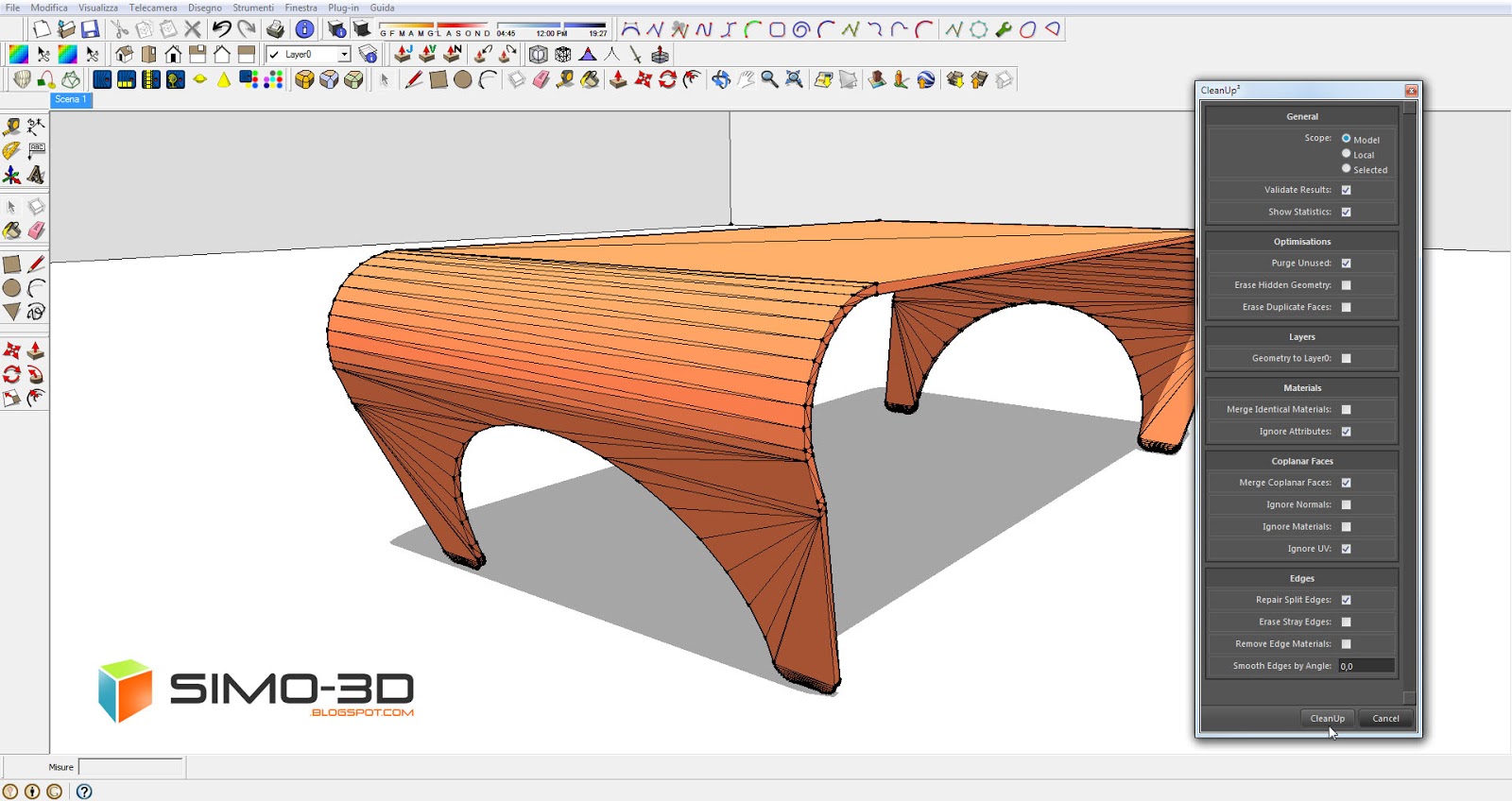Uncheck the Purge Unused checkbox

coord(1346,263)
